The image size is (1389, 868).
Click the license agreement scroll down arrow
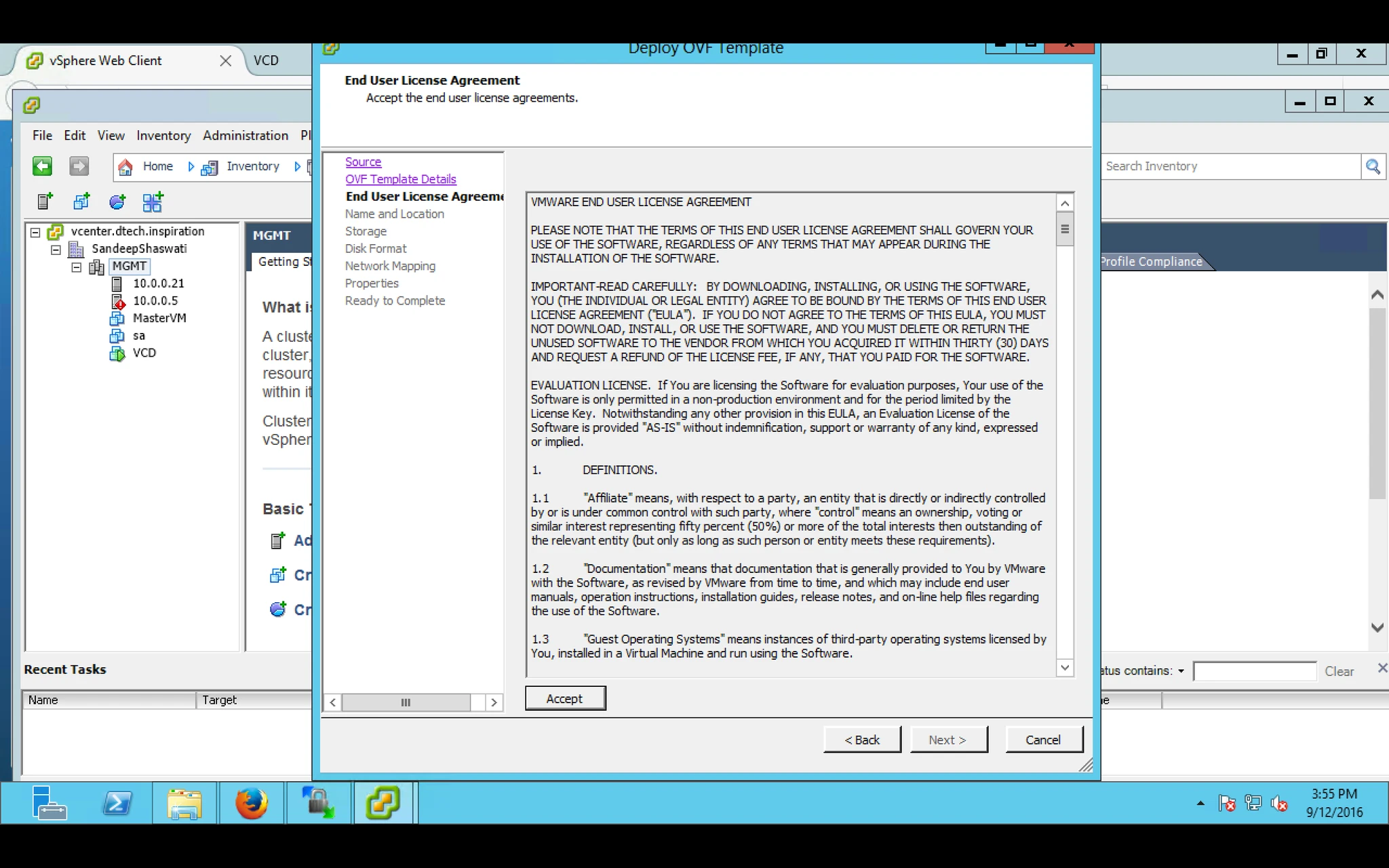tap(1065, 668)
